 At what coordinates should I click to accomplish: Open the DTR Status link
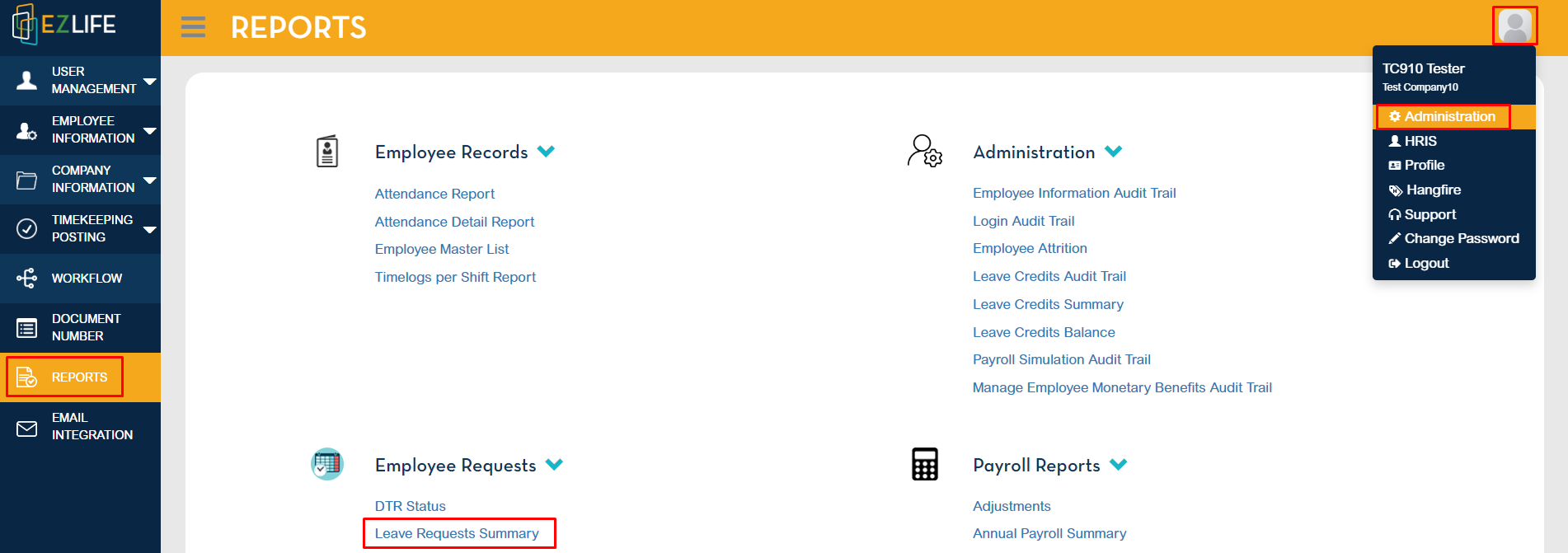click(410, 506)
